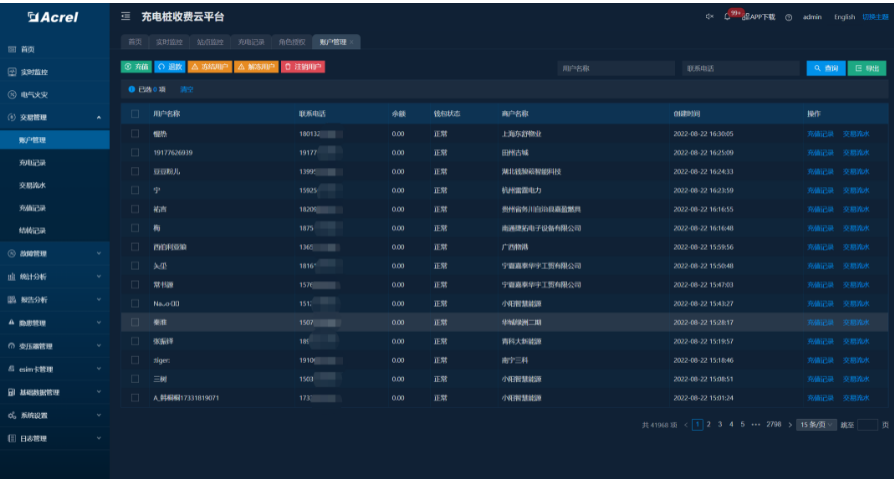Screen dimensions: 894x479
Task: Click the blue 退款 button
Action: [x=169, y=67]
